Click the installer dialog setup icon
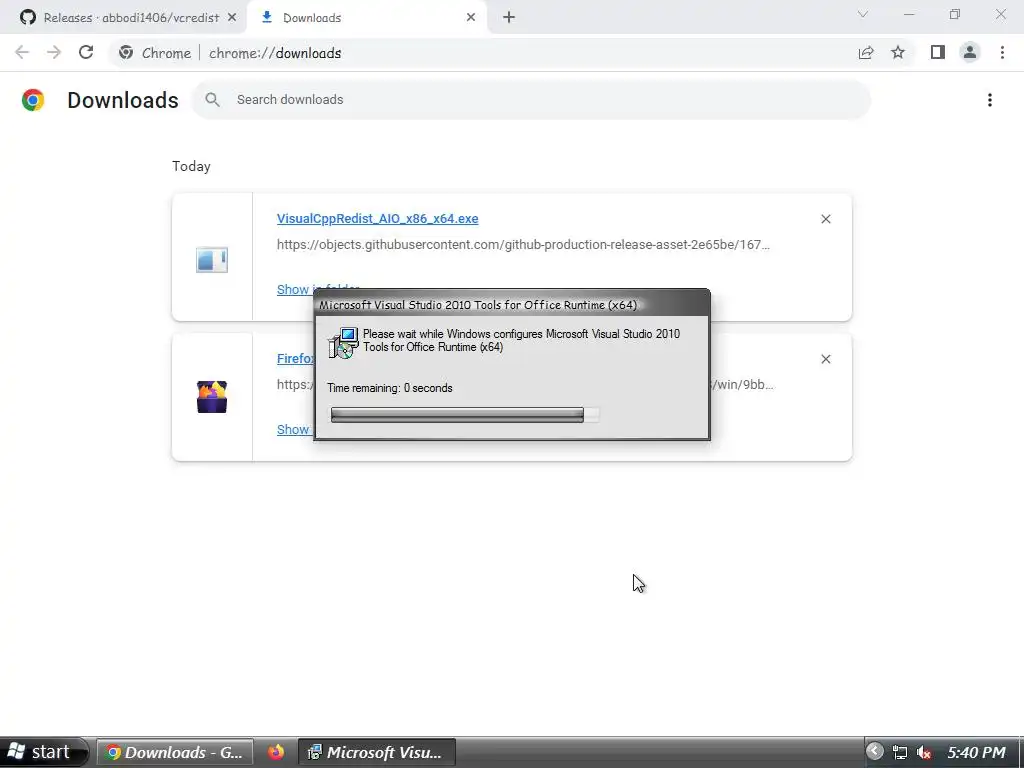This screenshot has width=1024, height=768. pos(344,343)
